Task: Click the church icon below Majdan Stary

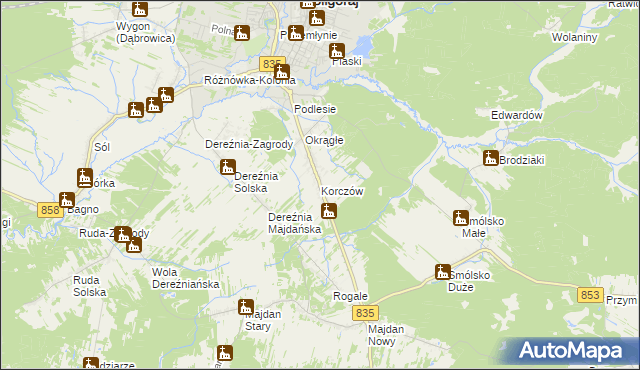Action: 224,353
